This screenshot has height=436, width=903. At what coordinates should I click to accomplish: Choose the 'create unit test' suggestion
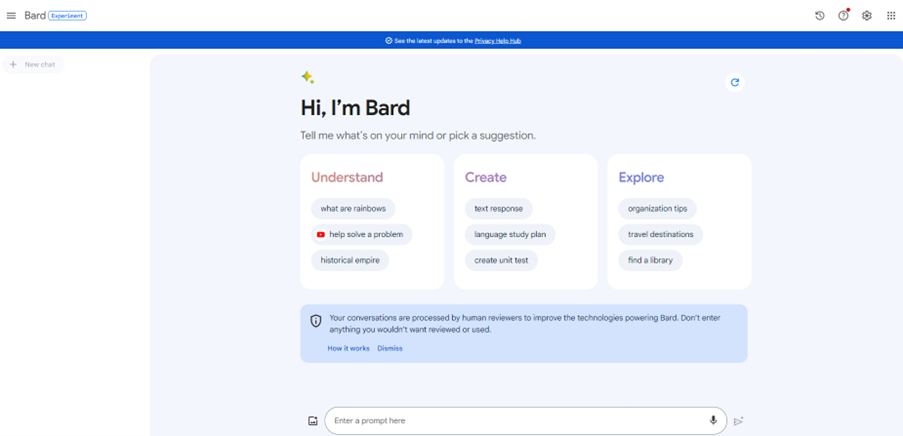pyautogui.click(x=501, y=260)
